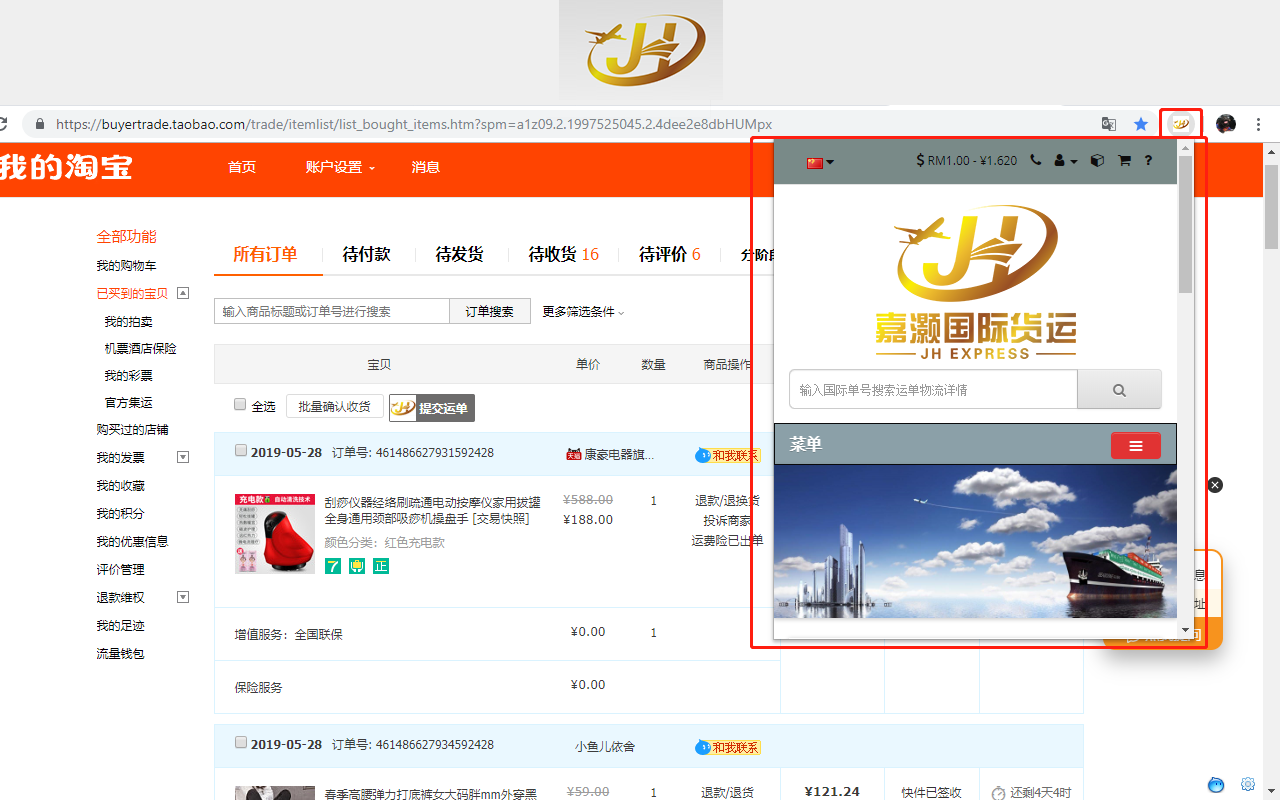Open 消息 in the top navigation

point(425,167)
